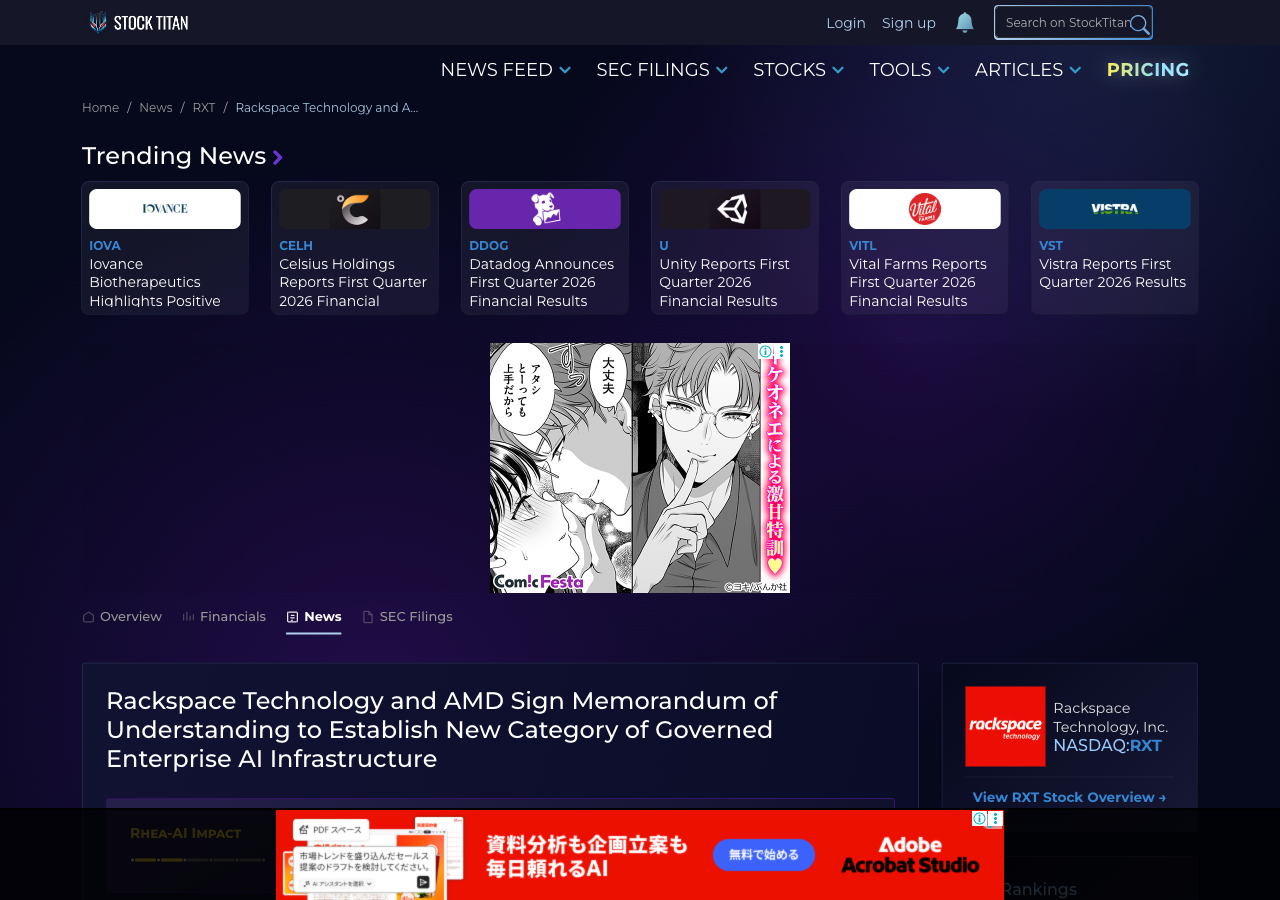Open the Vistra logo thumbnail
Viewport: 1280px width, 900px height.
coord(1115,209)
